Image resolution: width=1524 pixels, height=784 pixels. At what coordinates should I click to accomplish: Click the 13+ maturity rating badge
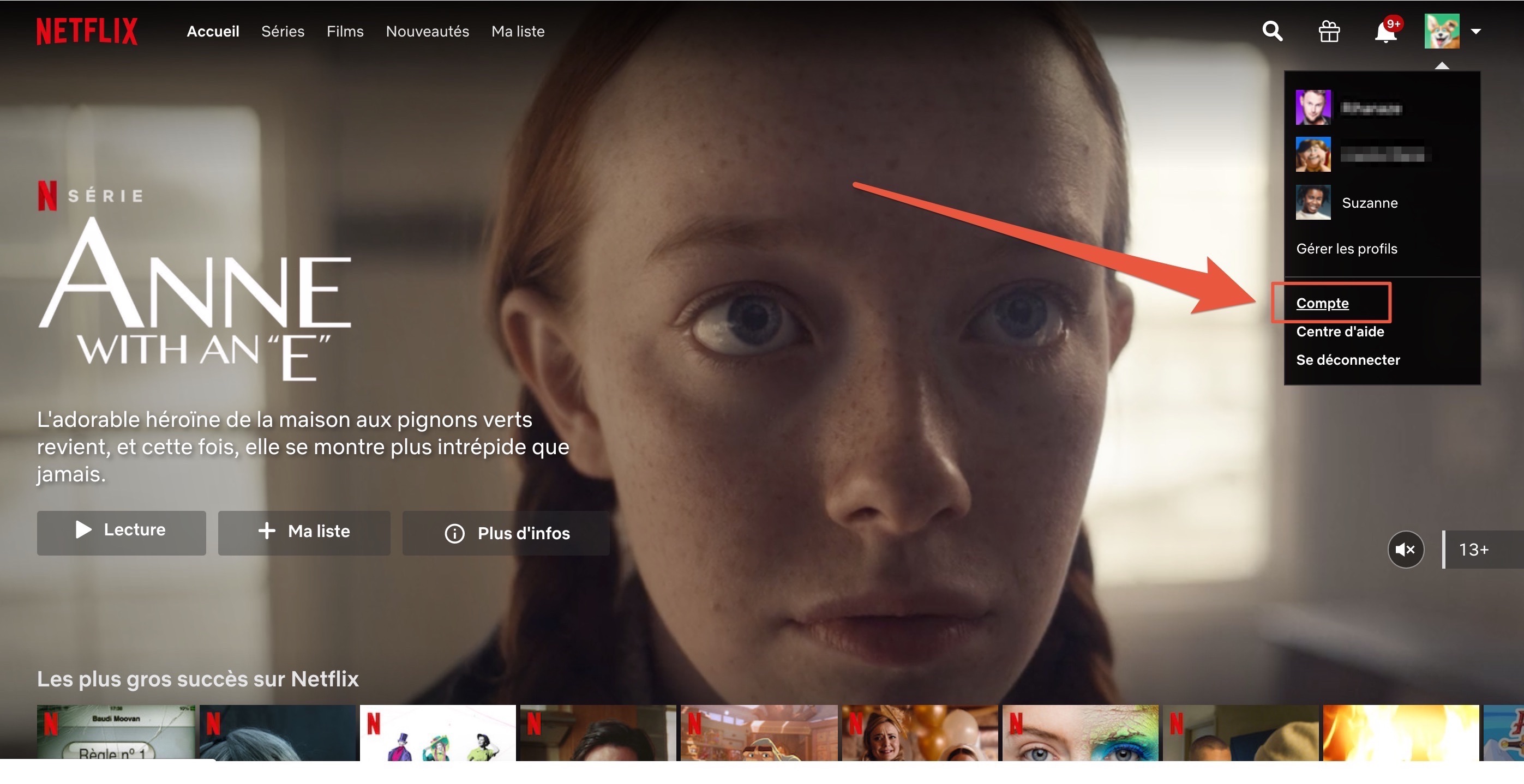pyautogui.click(x=1483, y=549)
